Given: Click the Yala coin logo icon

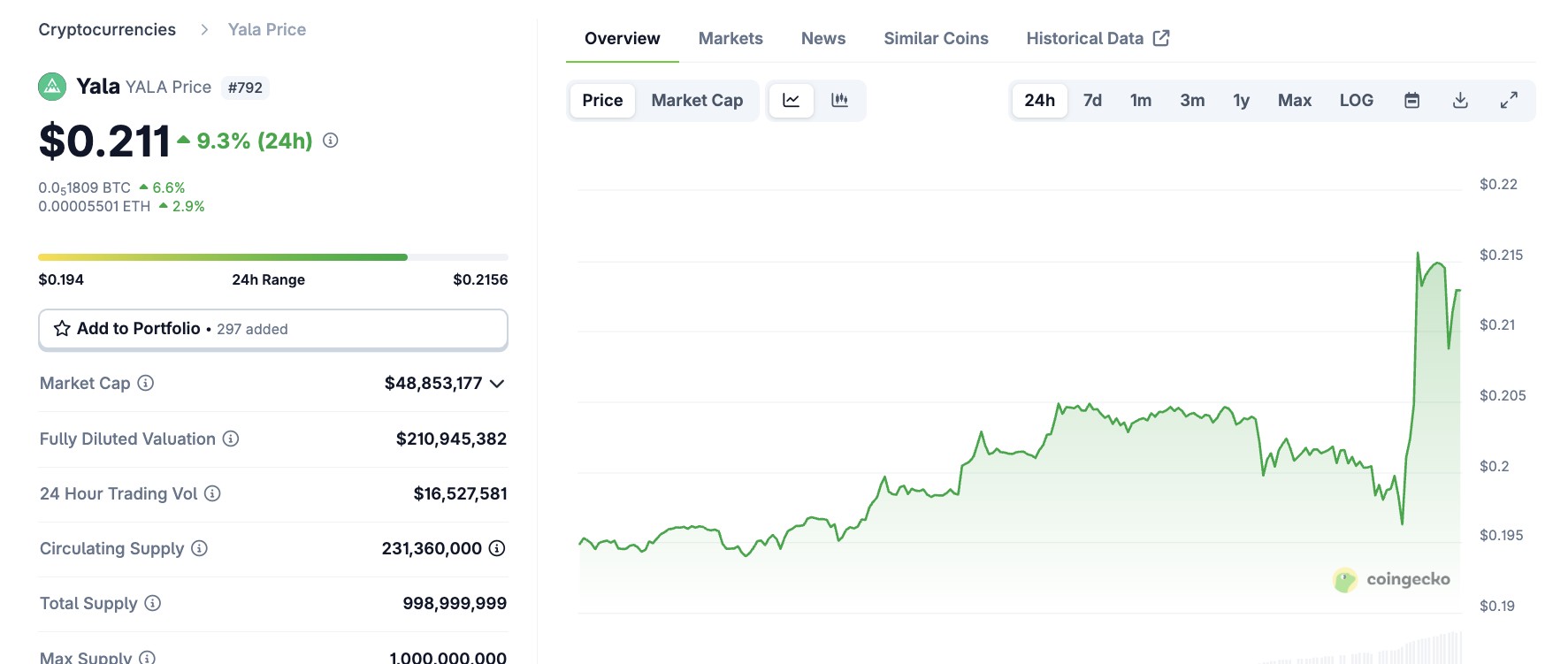Looking at the screenshot, I should coord(52,87).
